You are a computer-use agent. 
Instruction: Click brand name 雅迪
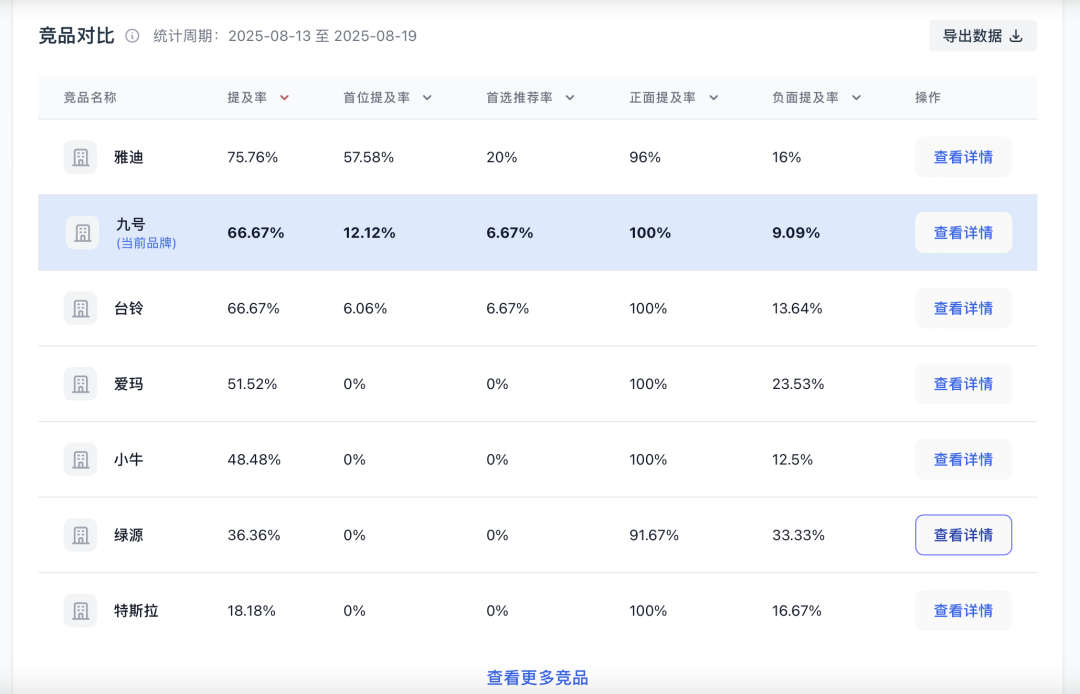129,157
